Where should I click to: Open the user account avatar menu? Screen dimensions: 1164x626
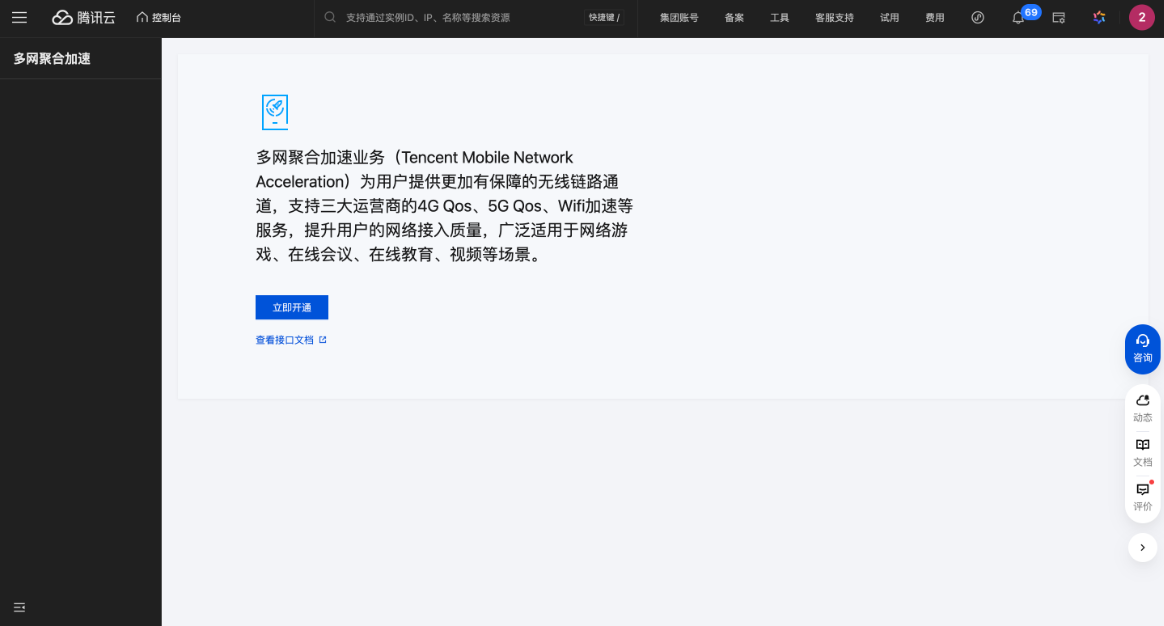(x=1142, y=17)
